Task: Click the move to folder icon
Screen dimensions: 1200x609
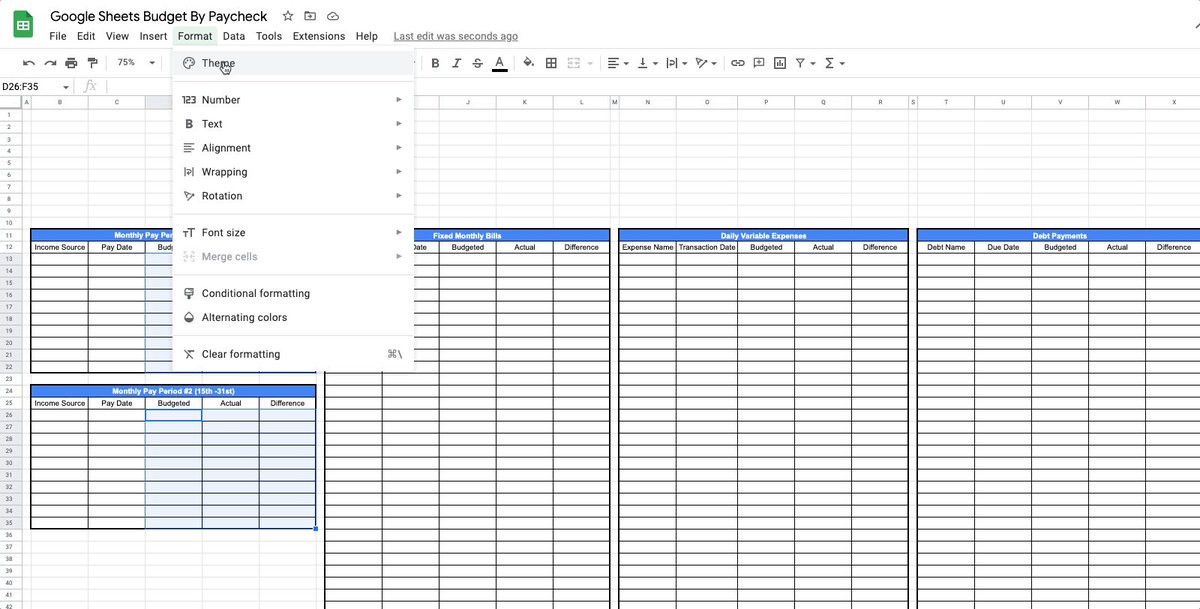Action: click(310, 16)
